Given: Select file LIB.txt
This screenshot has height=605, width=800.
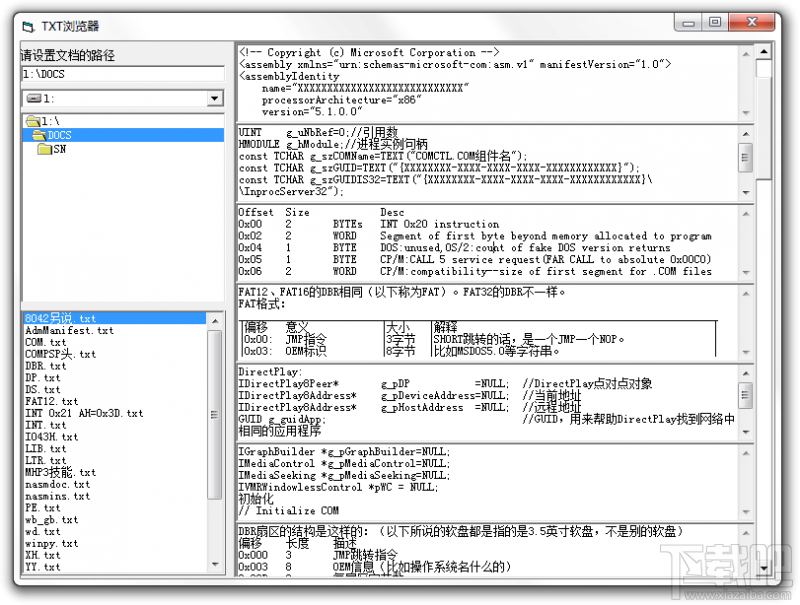Looking at the screenshot, I should (46, 448).
